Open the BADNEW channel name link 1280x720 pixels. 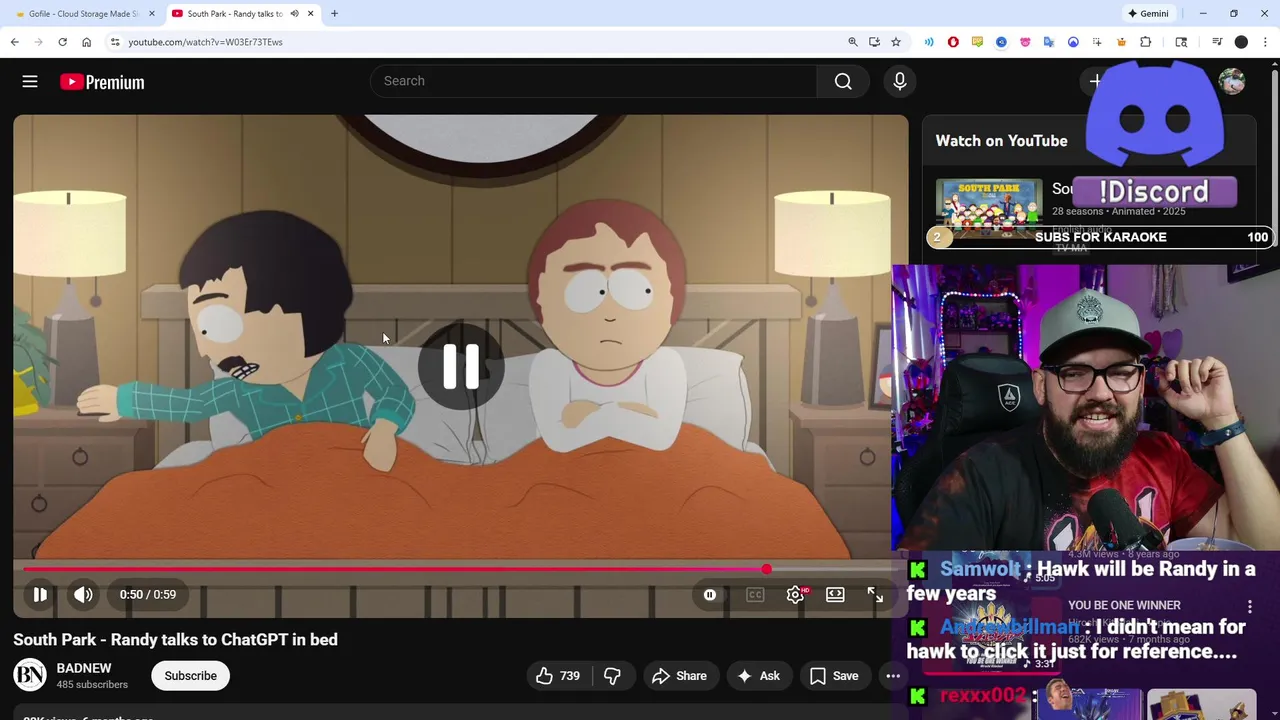click(84, 668)
